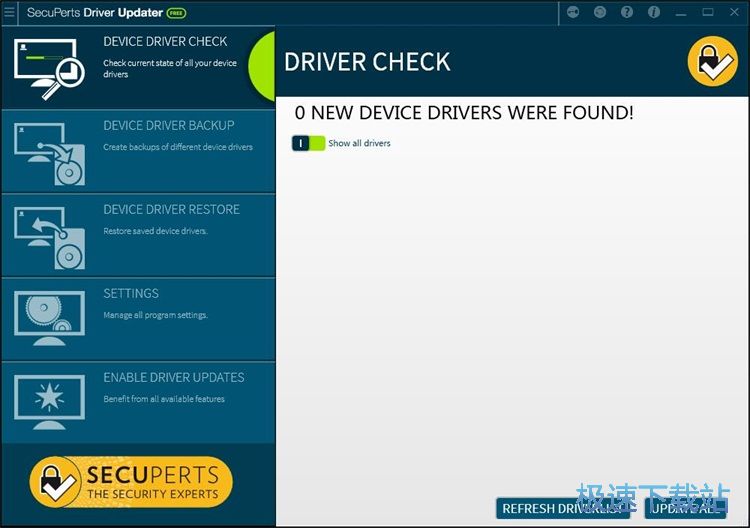Click the Settings gear monitor icon
This screenshot has height=528, width=750.
coord(49,318)
